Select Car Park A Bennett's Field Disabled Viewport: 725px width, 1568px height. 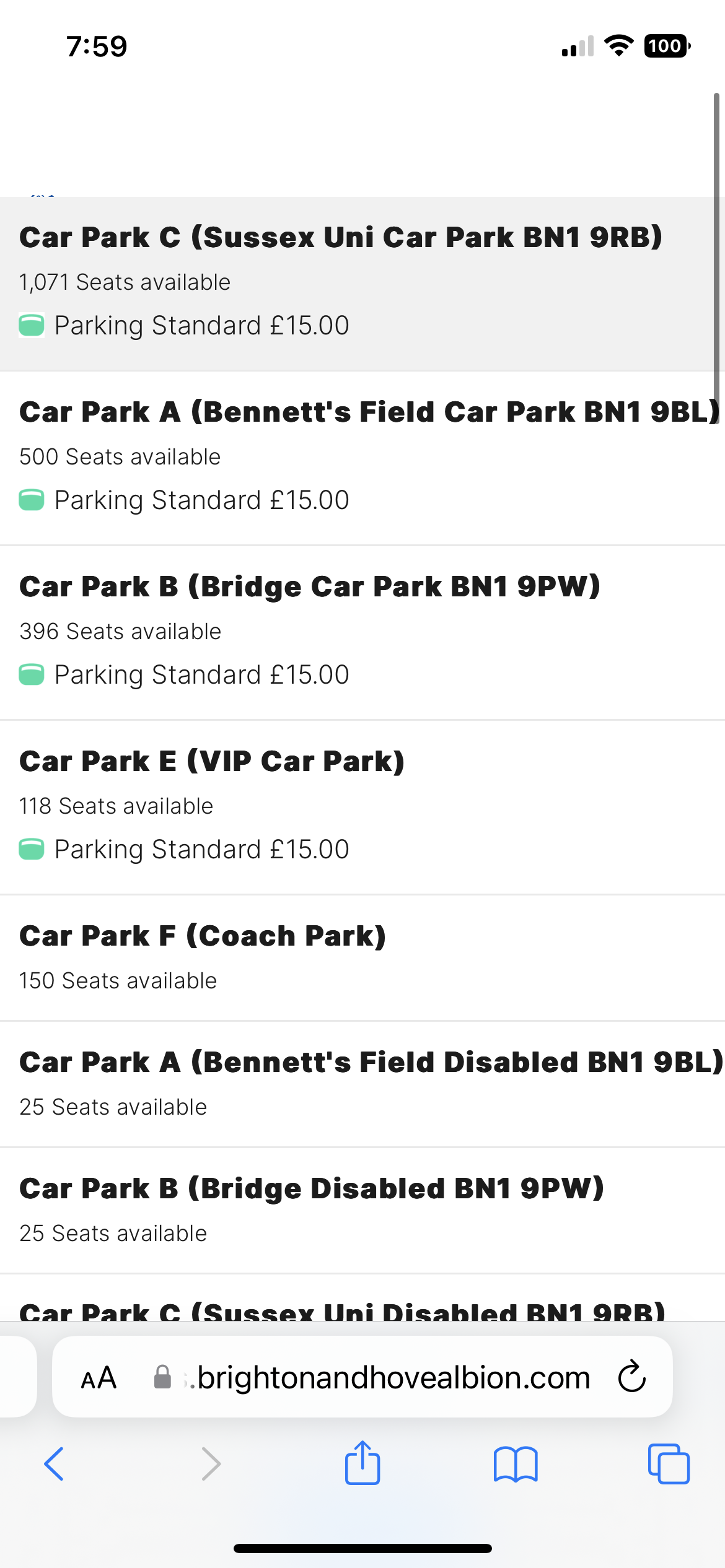tap(362, 1085)
